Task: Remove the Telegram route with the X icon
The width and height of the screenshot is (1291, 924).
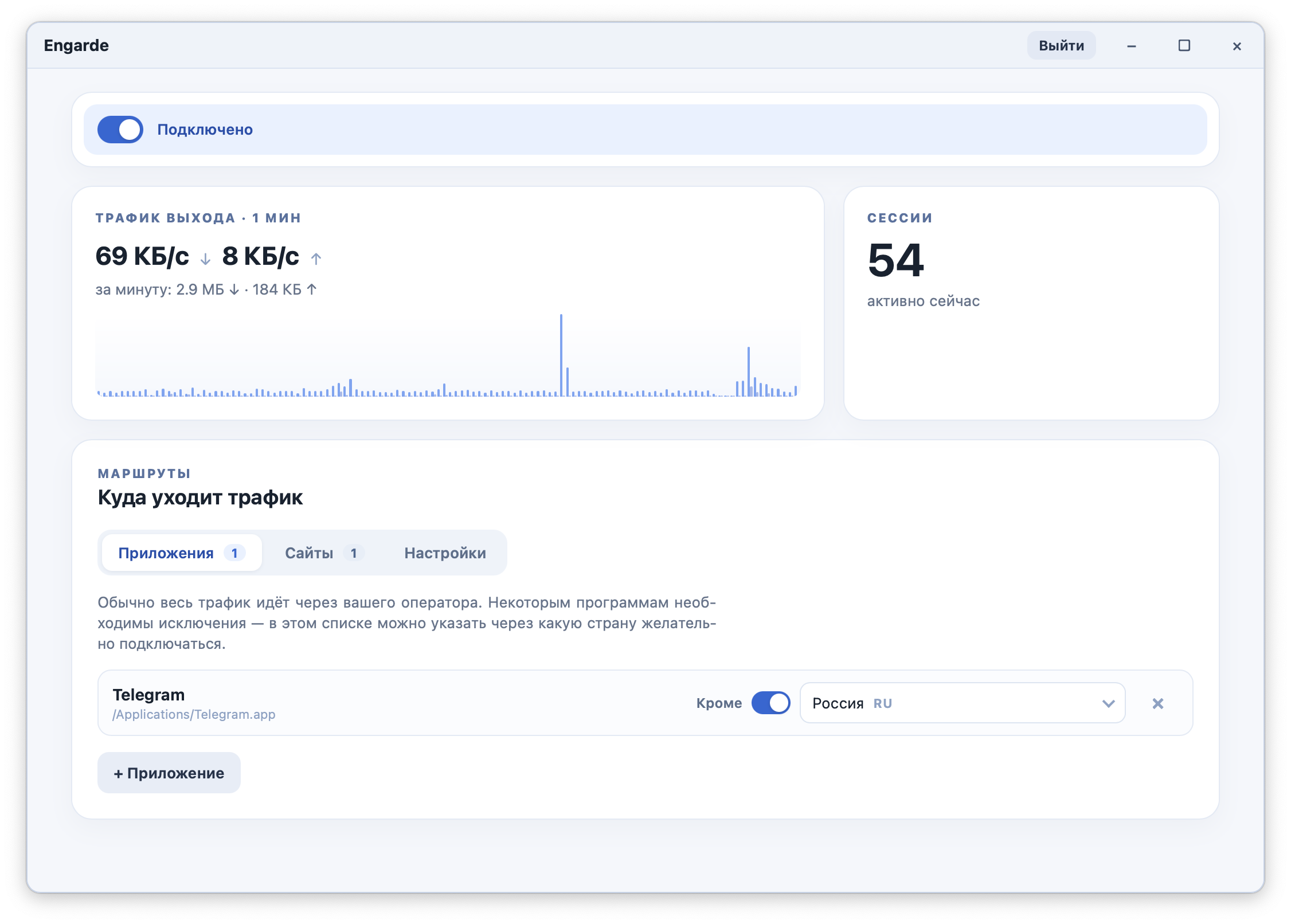Action: [1158, 703]
